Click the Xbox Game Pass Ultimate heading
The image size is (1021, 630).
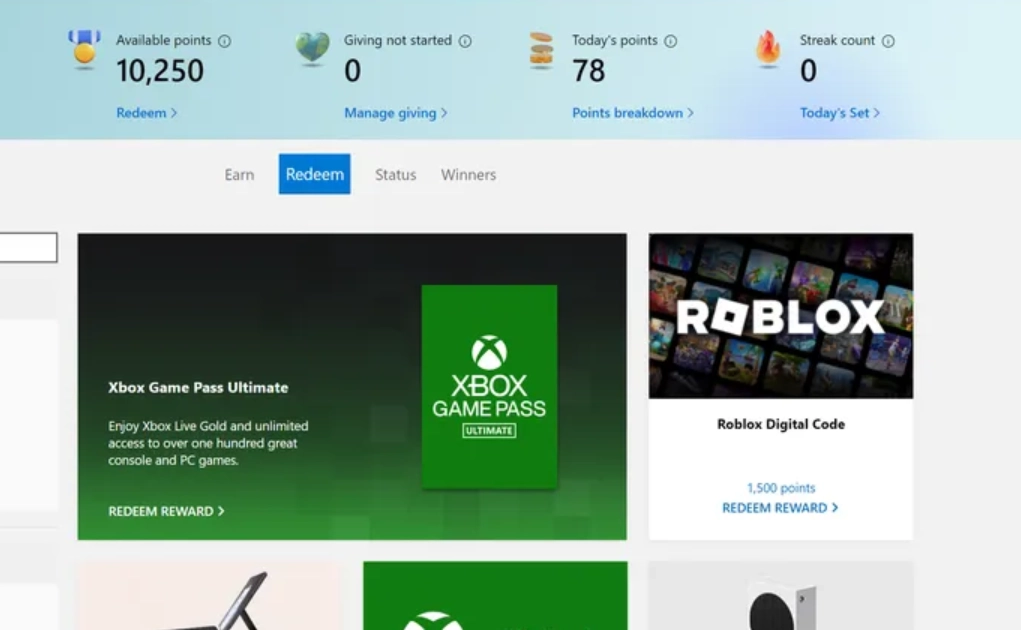coord(198,387)
